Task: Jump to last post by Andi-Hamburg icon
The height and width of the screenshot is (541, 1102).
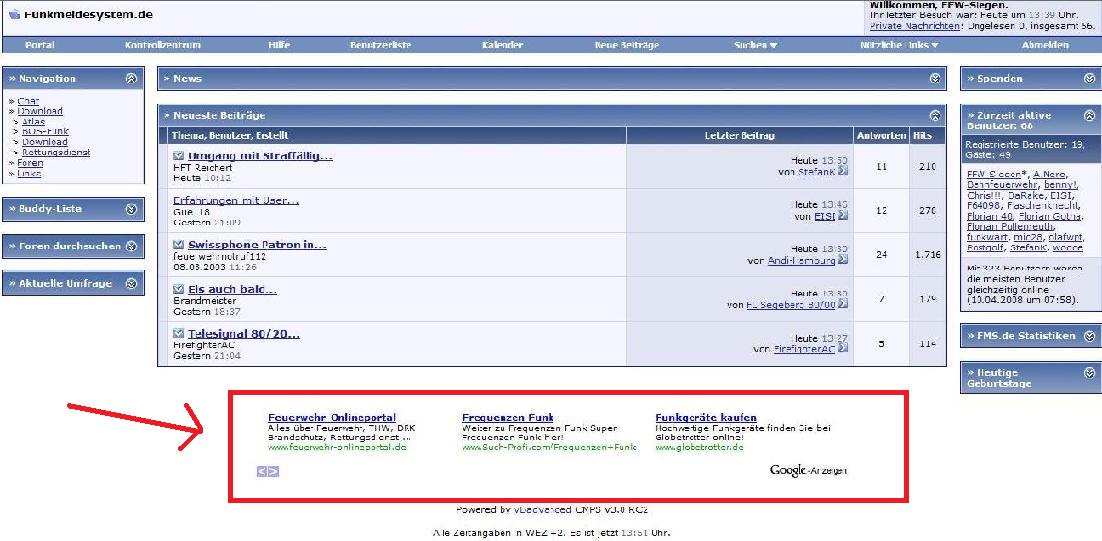Action: point(843,261)
